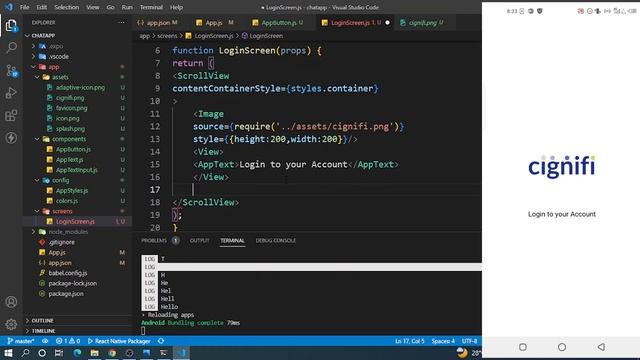Open Windows taskbar search
This screenshot has height=360, width=640.
click(x=25, y=353)
